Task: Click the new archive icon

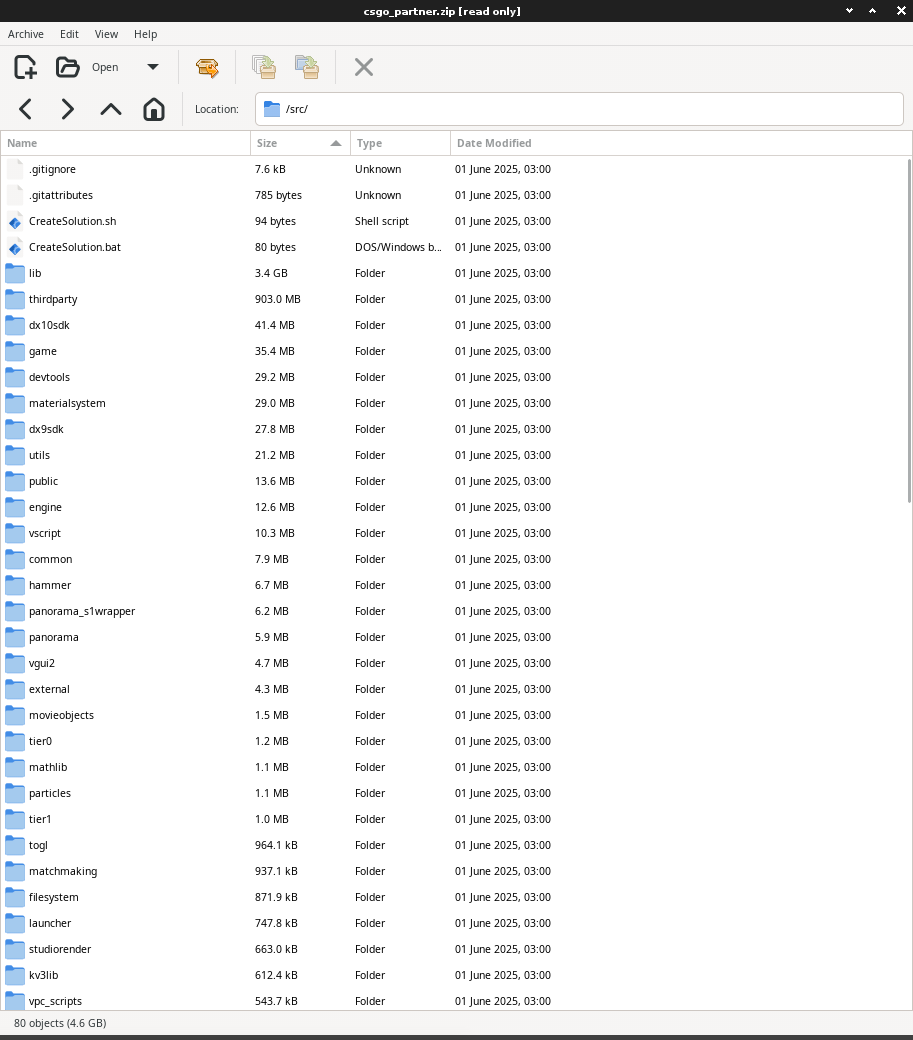Action: click(x=25, y=67)
